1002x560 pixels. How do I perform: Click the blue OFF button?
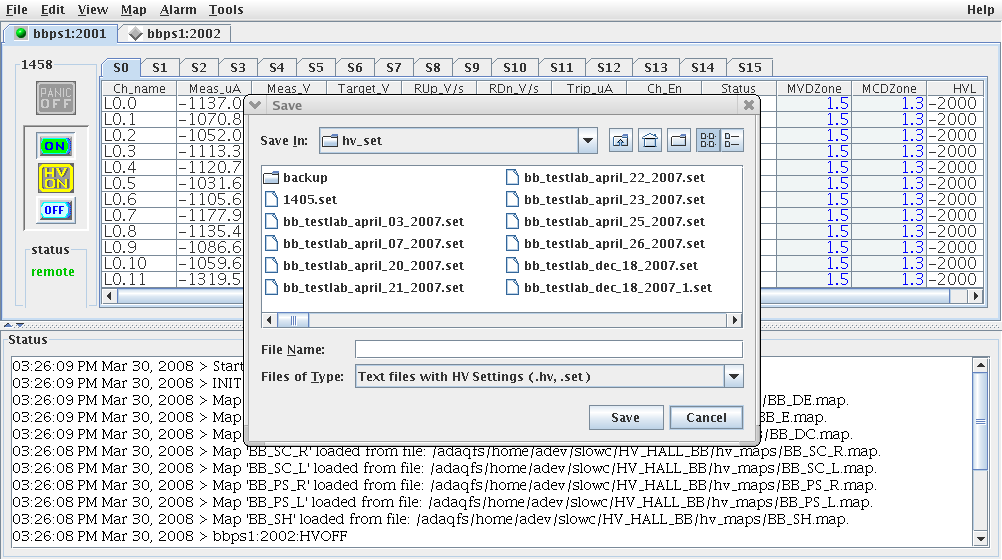click(x=55, y=210)
